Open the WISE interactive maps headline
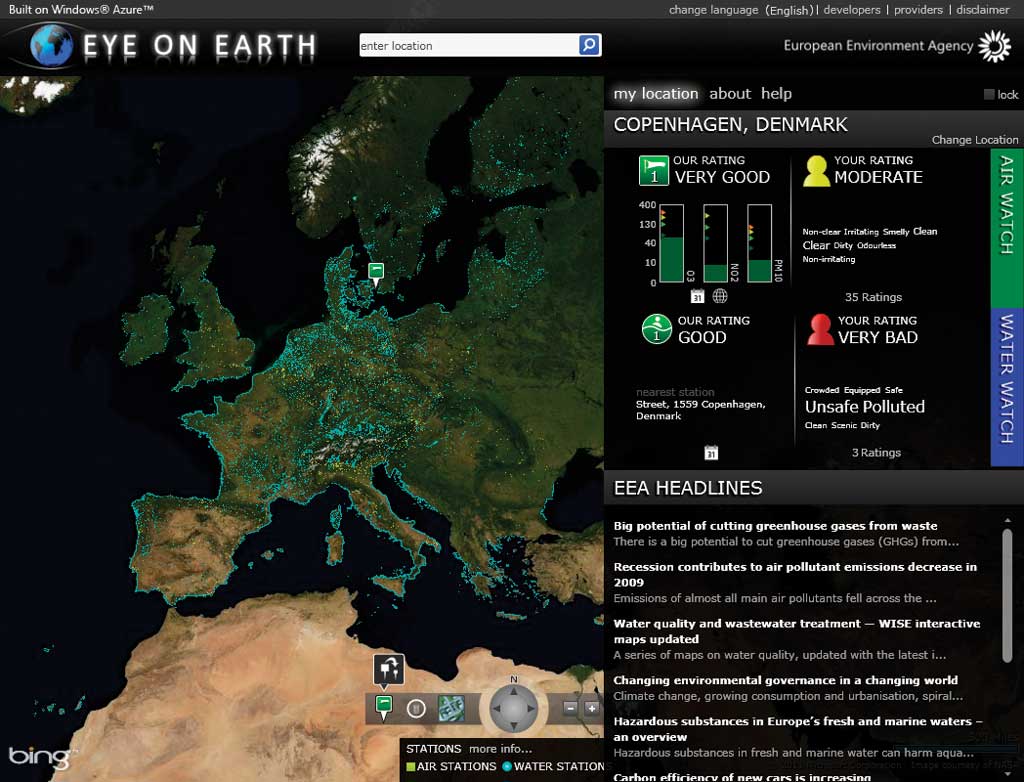Viewport: 1024px width, 782px height. point(797,631)
